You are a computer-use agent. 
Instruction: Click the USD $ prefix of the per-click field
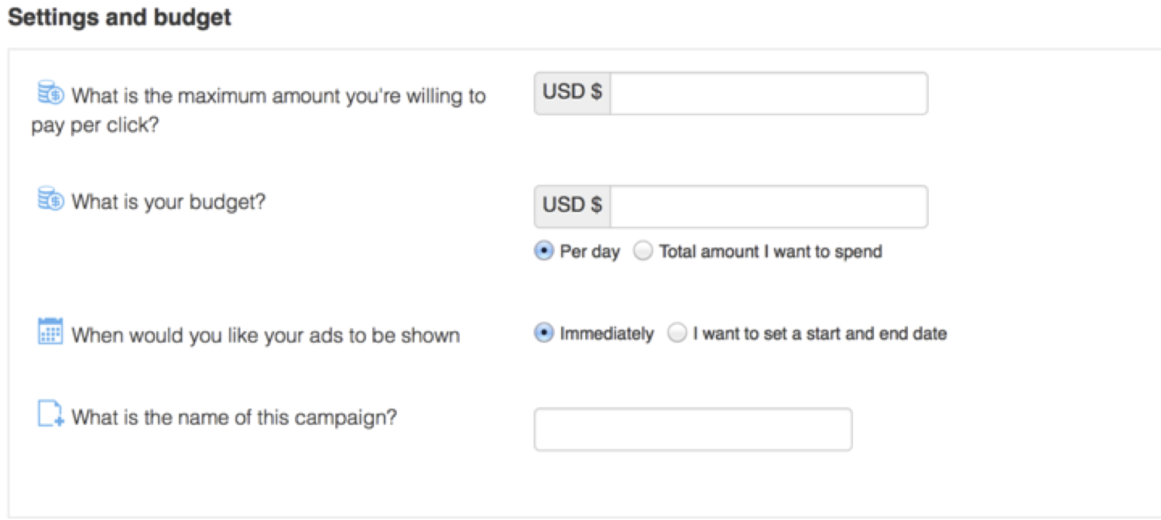(572, 93)
